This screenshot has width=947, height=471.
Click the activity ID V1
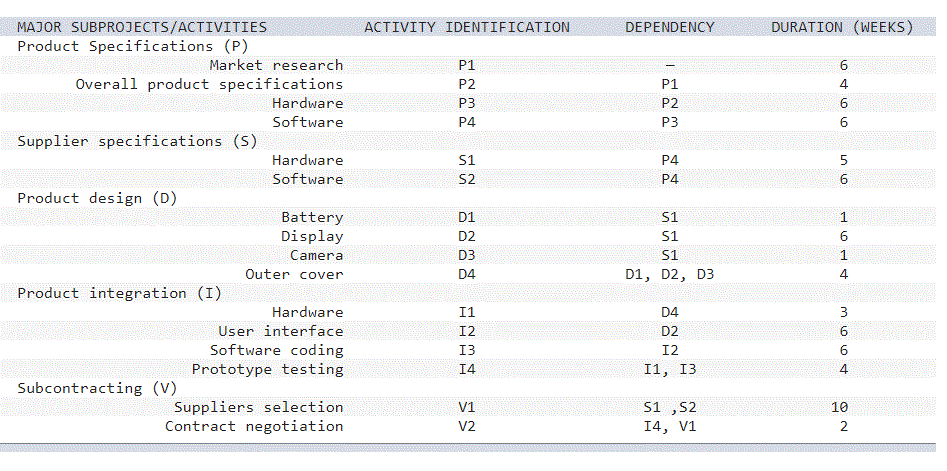pos(467,408)
